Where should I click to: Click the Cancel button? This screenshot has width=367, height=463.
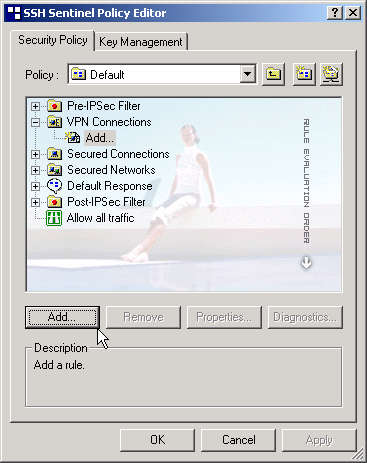tap(239, 440)
